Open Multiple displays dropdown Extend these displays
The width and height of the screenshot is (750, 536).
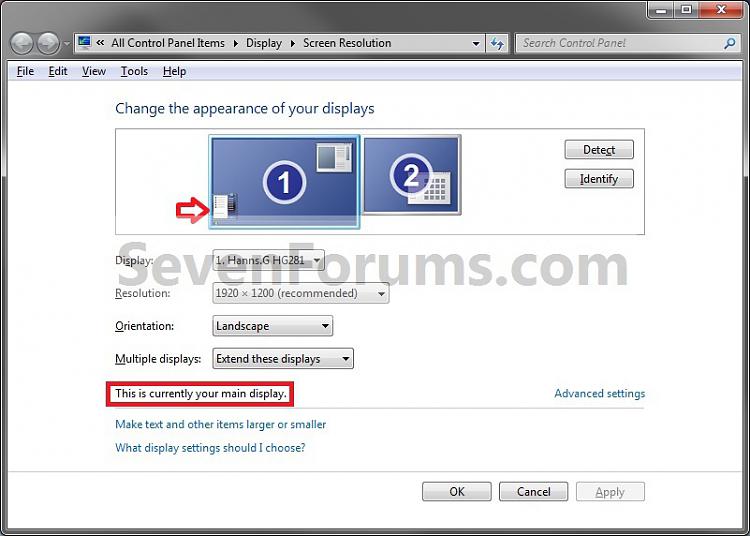(283, 359)
